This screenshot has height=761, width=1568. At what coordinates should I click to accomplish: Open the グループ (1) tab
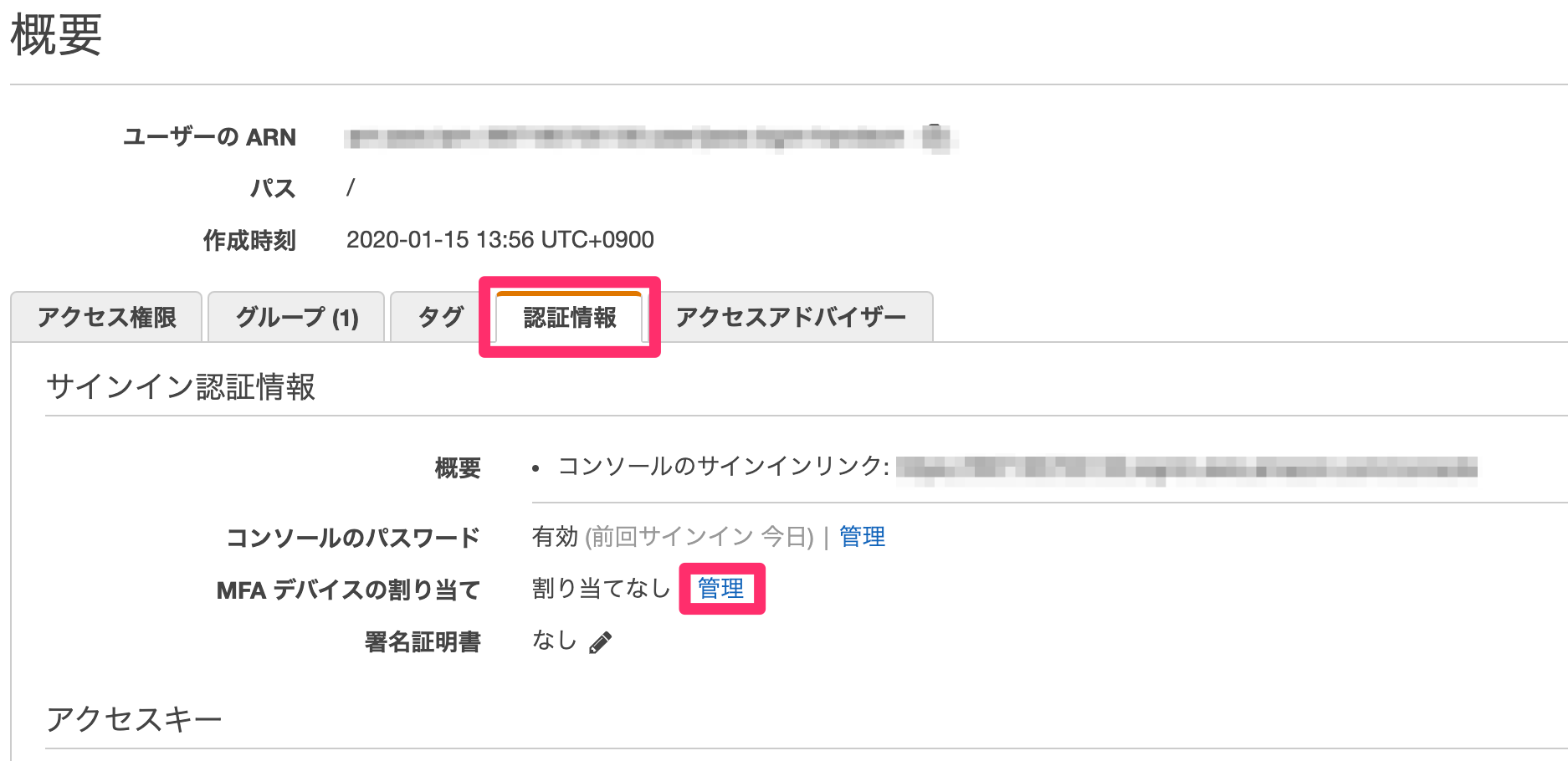(x=296, y=317)
